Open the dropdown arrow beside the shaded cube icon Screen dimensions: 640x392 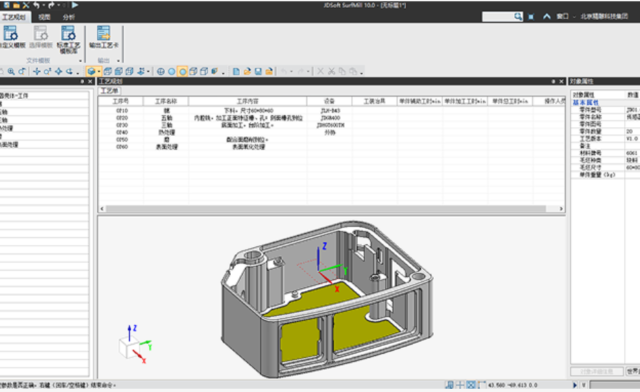[x=99, y=72]
